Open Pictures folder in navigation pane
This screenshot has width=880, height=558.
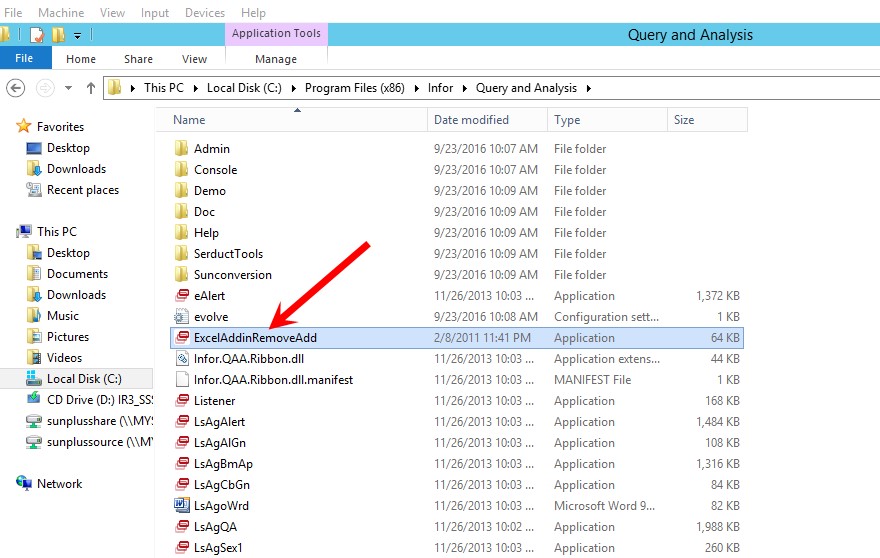pyautogui.click(x=67, y=337)
